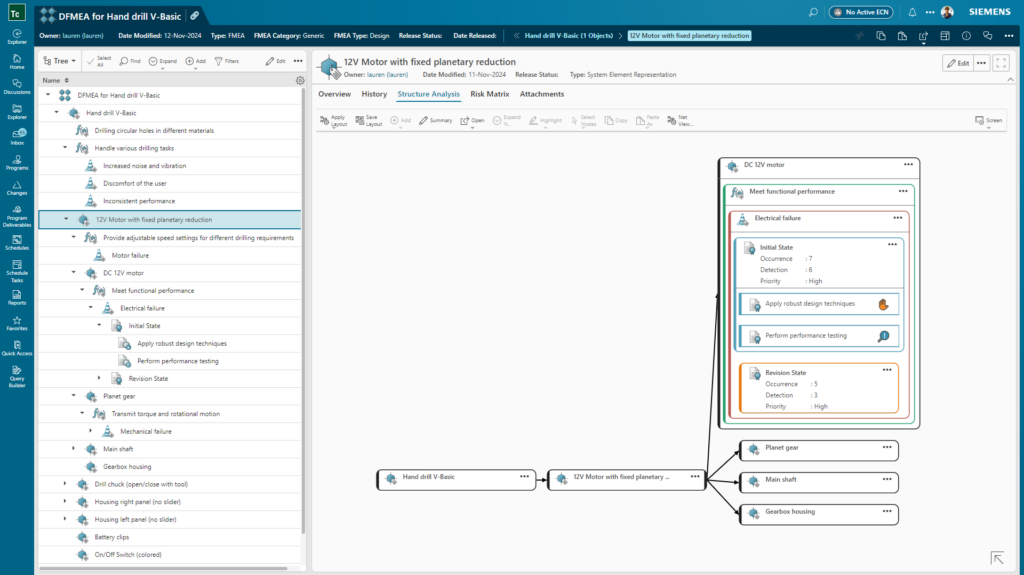Click the Filters icon in tree toolbar
1024x575 pixels.
click(x=226, y=61)
